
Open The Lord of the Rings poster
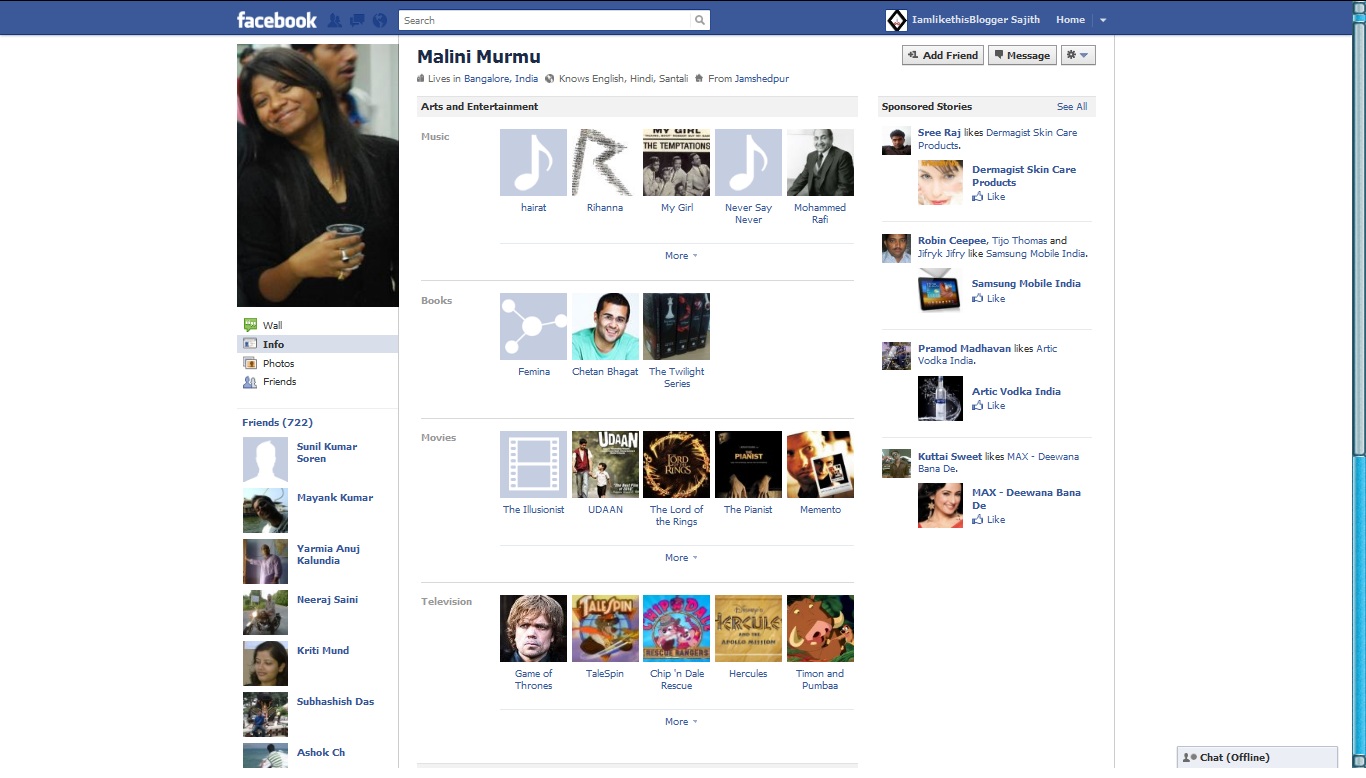pos(676,464)
